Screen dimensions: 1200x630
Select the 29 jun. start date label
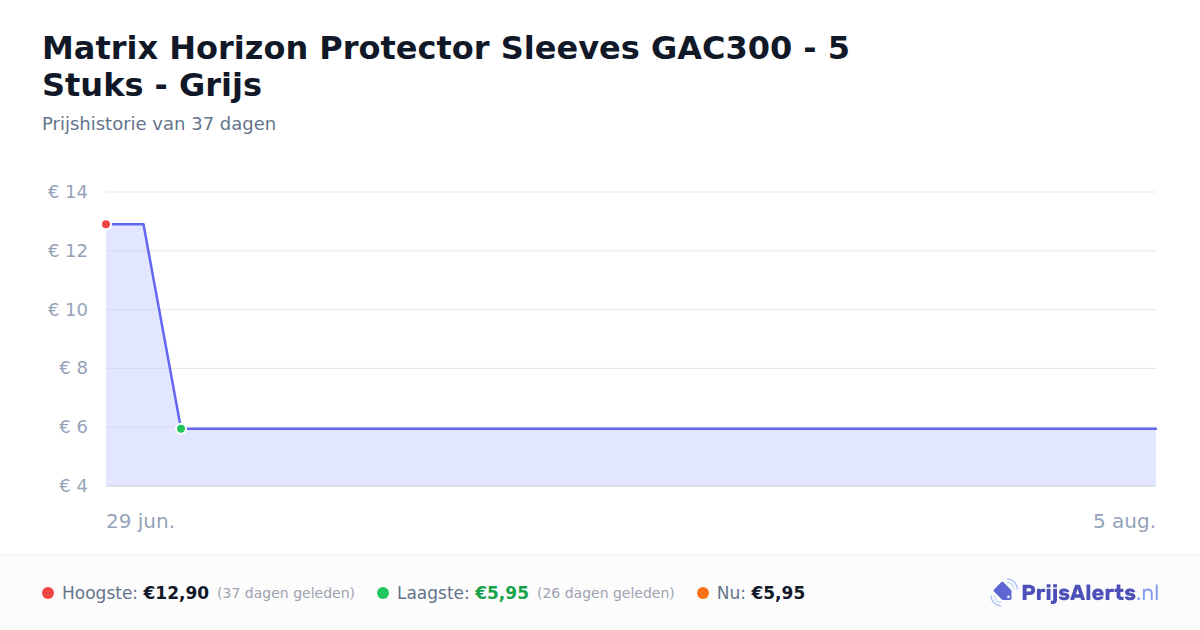point(141,521)
